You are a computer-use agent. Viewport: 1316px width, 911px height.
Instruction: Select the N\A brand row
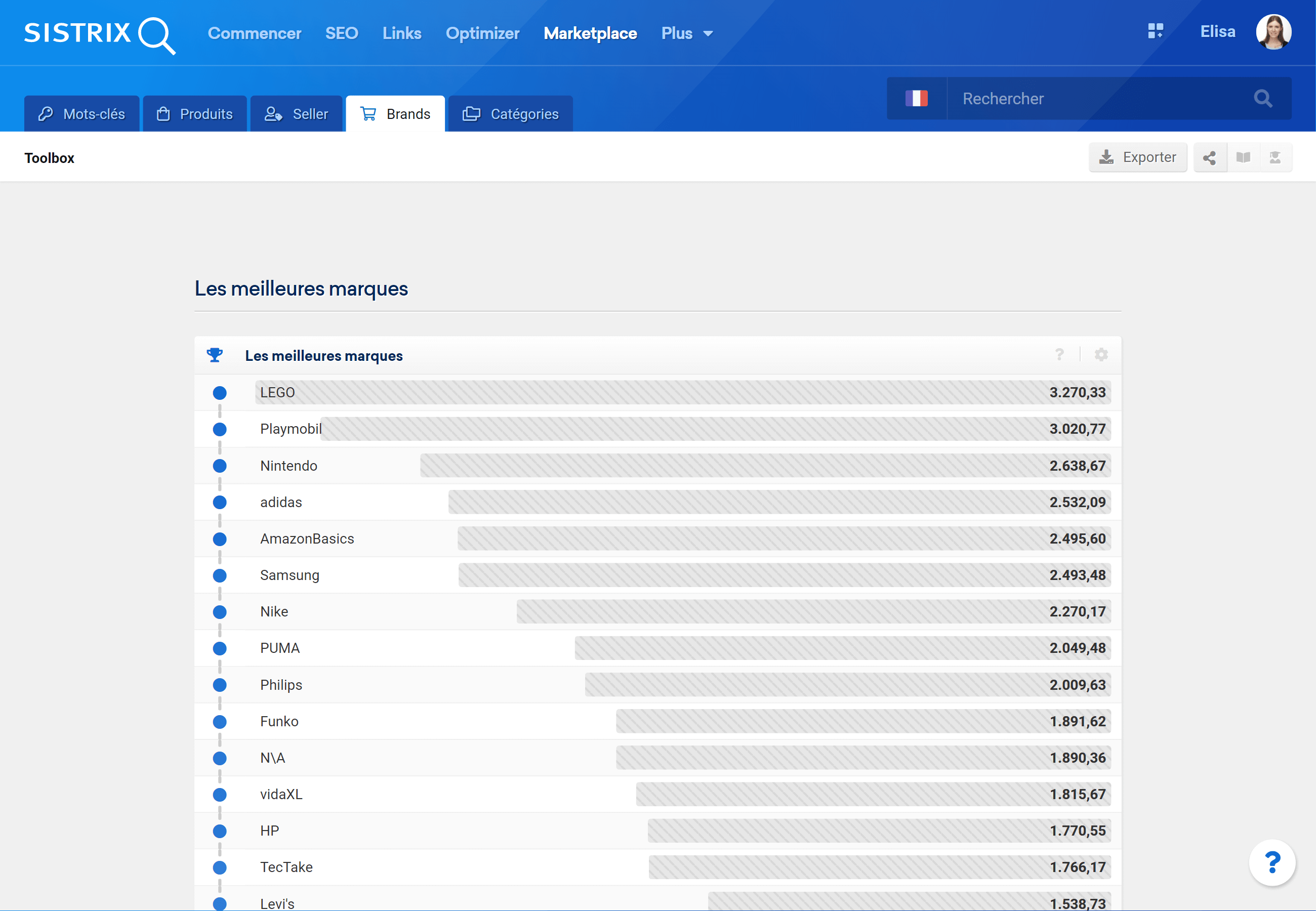[657, 758]
